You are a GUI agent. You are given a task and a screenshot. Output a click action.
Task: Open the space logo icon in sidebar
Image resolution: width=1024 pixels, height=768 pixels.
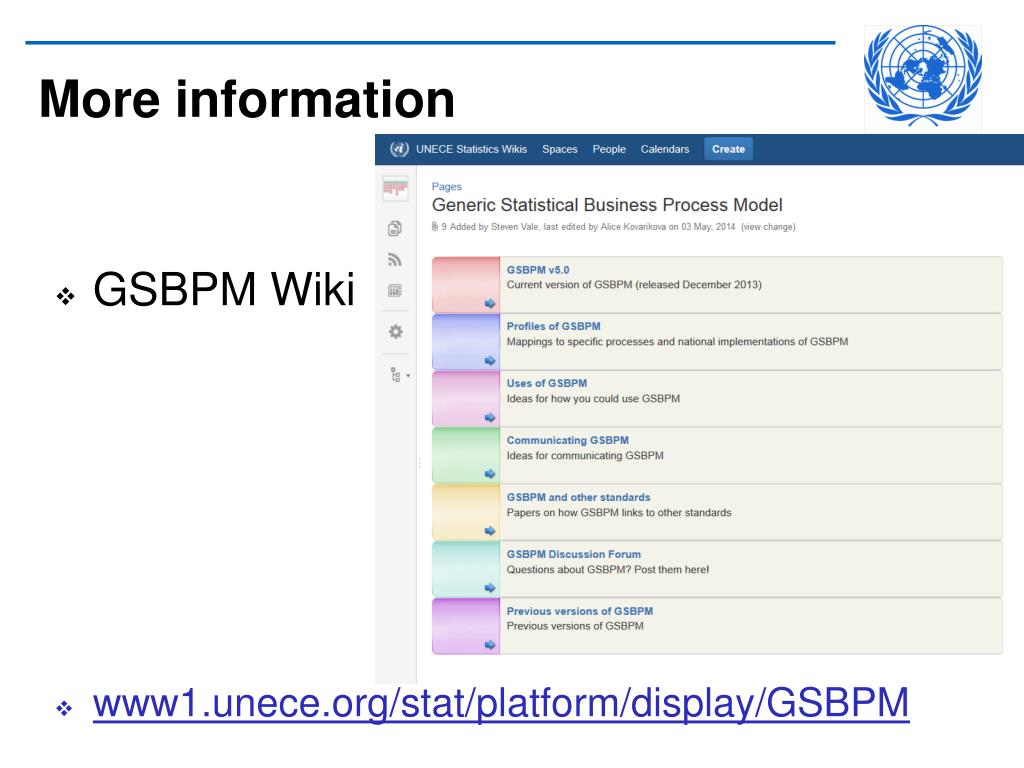pos(395,189)
